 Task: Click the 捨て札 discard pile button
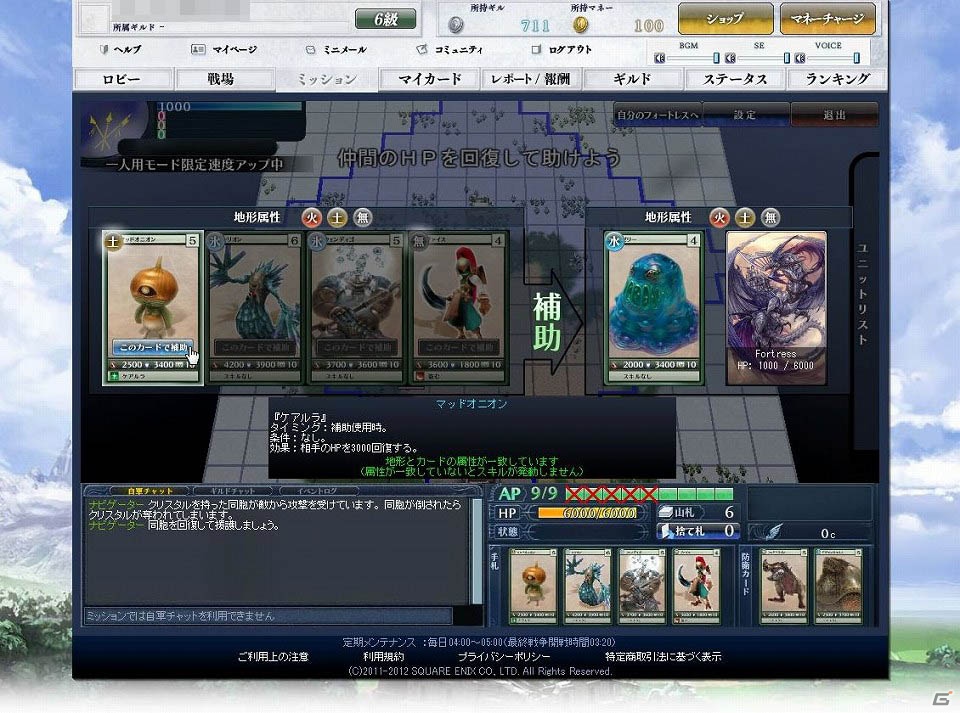(x=697, y=531)
